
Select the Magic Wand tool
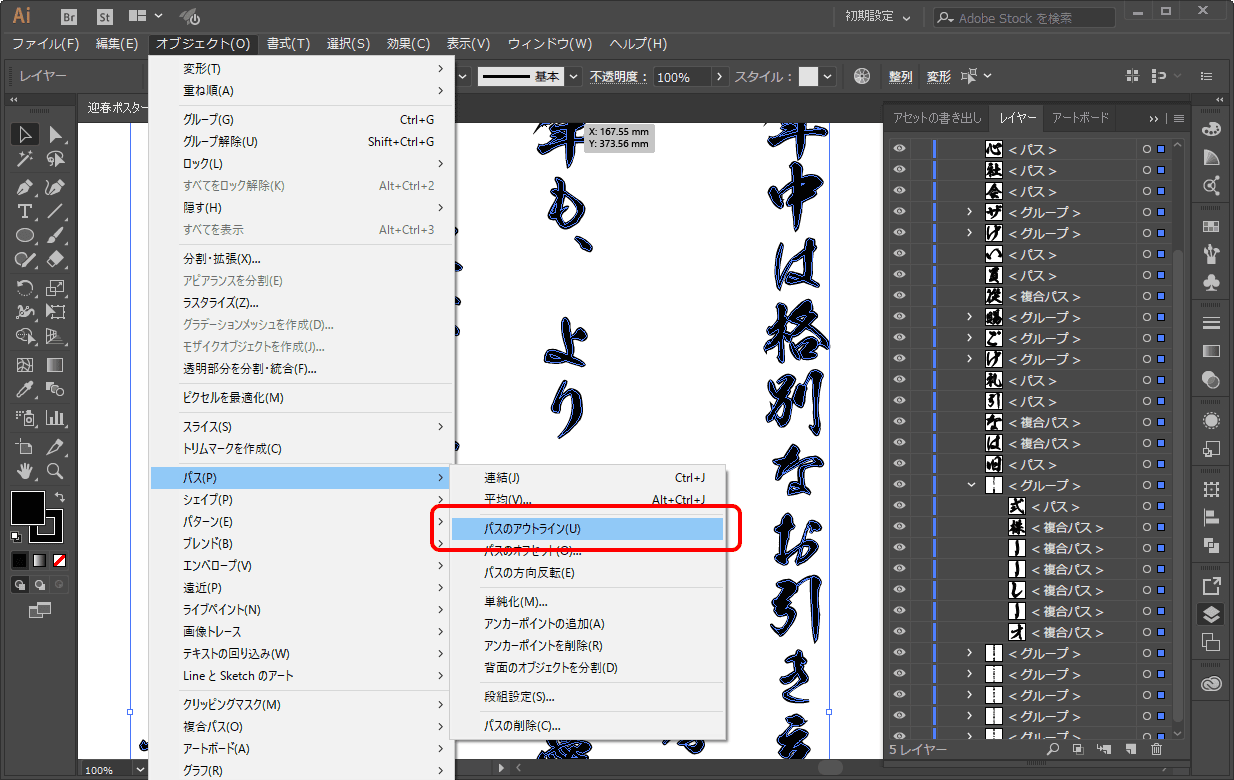point(25,159)
